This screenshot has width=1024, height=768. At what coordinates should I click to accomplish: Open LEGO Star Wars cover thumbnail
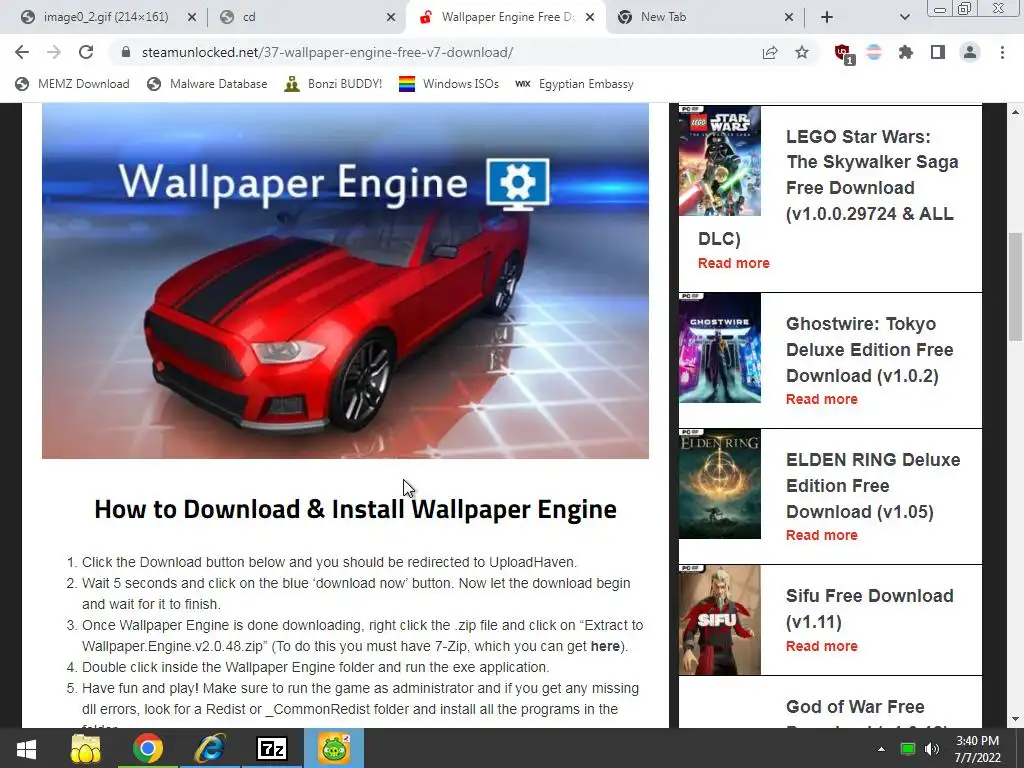pos(720,161)
